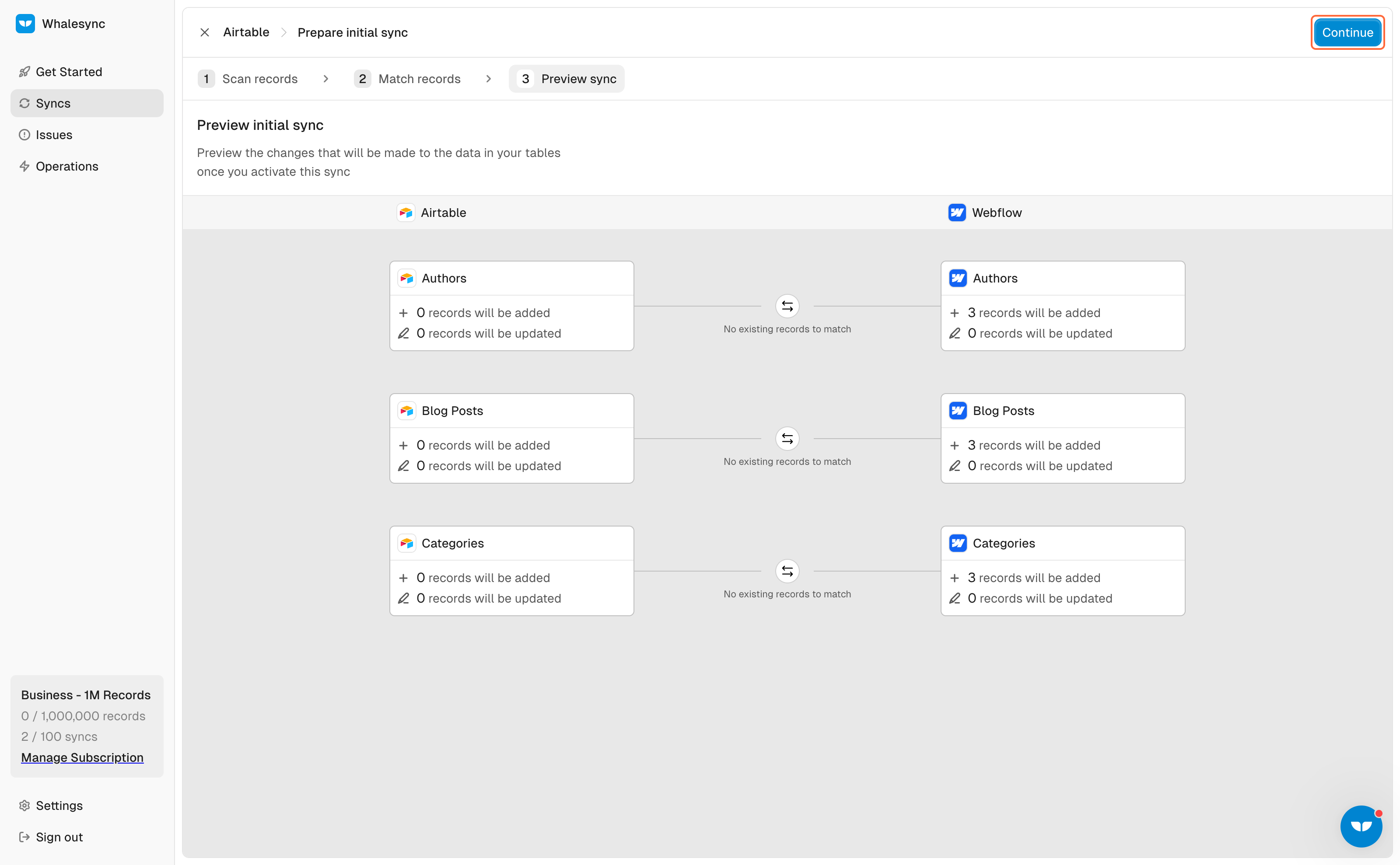The width and height of the screenshot is (1400, 865).
Task: Click the Airtable breadcrumb
Action: [246, 32]
